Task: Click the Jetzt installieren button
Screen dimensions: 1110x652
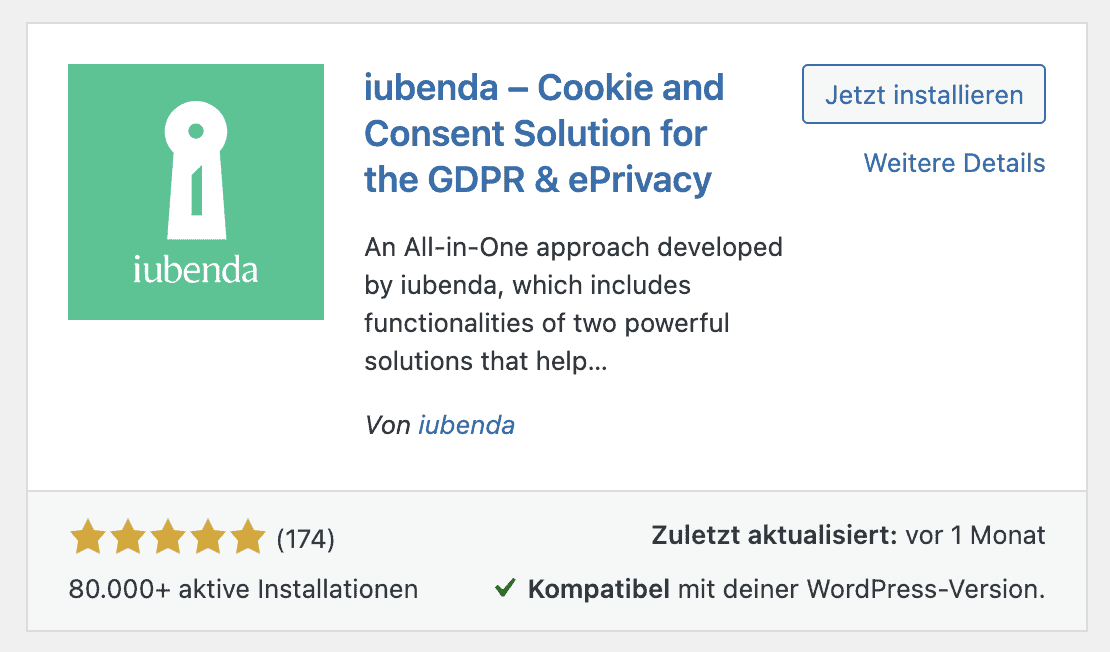Action: (x=923, y=94)
